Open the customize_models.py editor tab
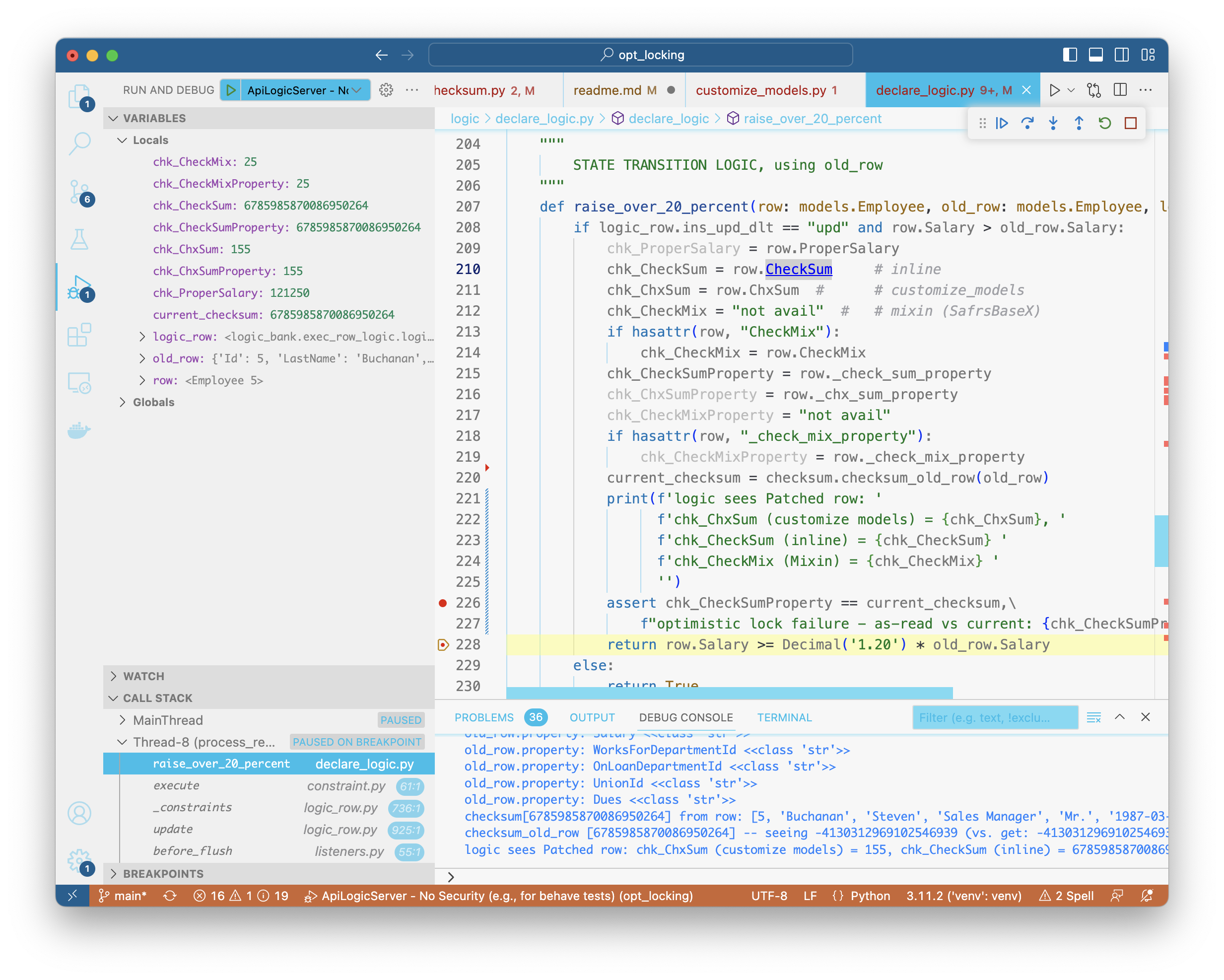The image size is (1224, 980). click(761, 90)
